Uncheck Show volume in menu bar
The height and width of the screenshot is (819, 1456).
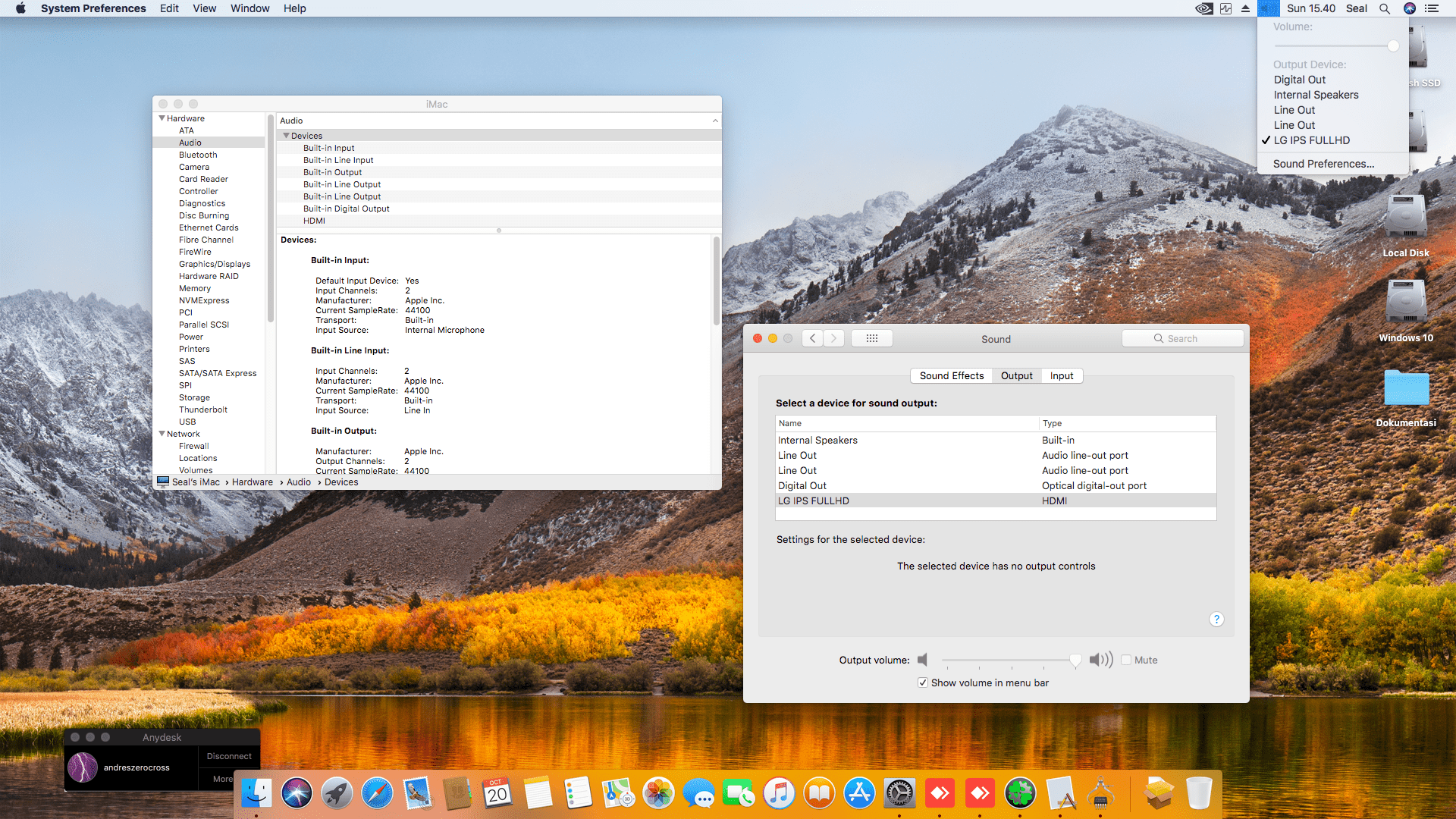(923, 682)
